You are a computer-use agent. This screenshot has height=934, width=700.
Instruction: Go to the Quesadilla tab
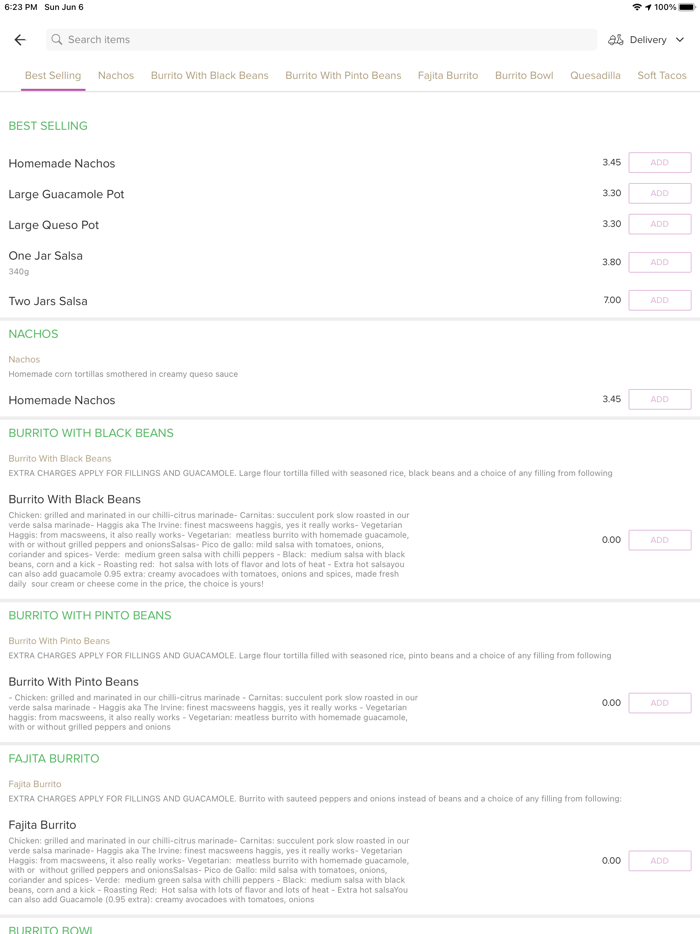(x=595, y=76)
